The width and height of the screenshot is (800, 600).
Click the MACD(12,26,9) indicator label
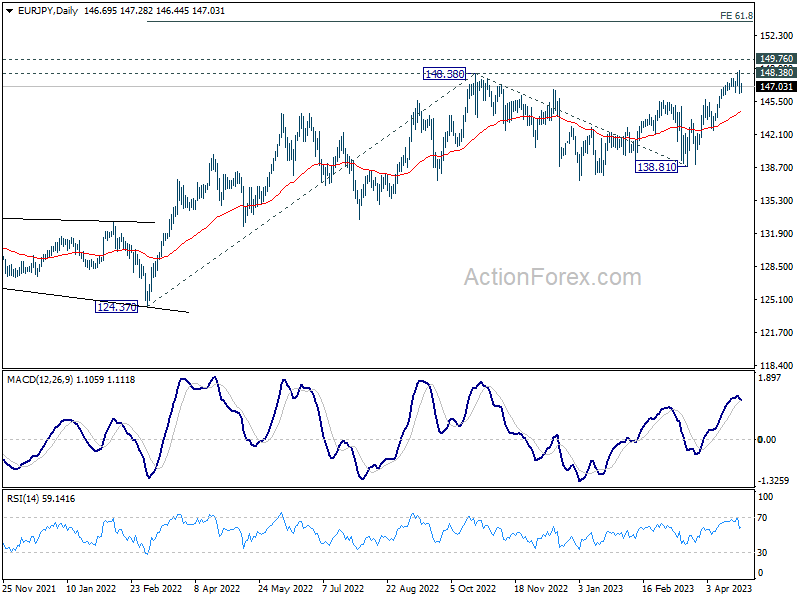click(40, 380)
